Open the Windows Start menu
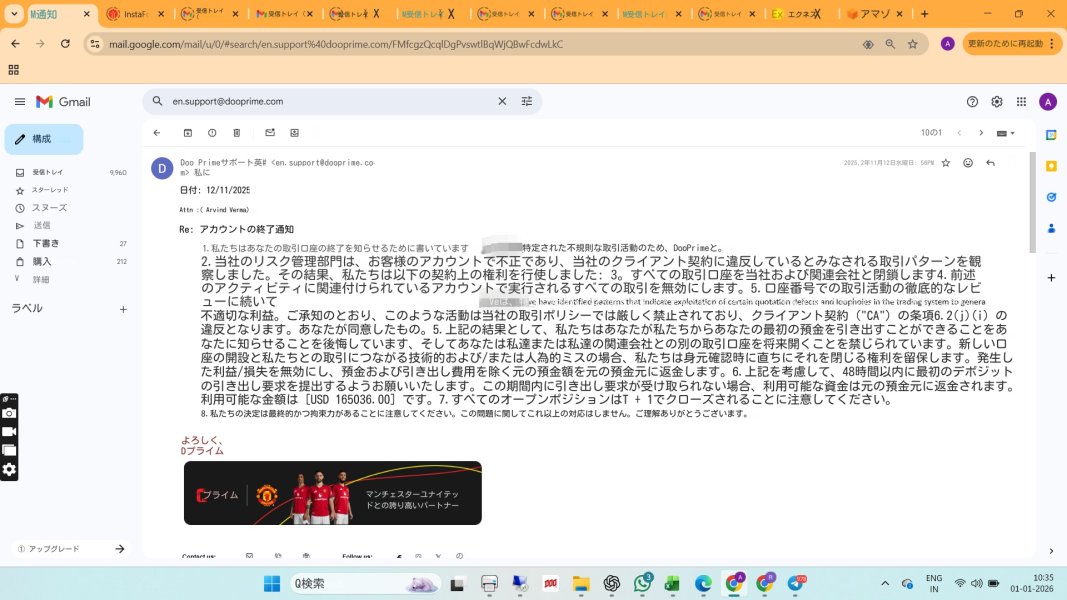The width and height of the screenshot is (1067, 600). pyautogui.click(x=272, y=584)
